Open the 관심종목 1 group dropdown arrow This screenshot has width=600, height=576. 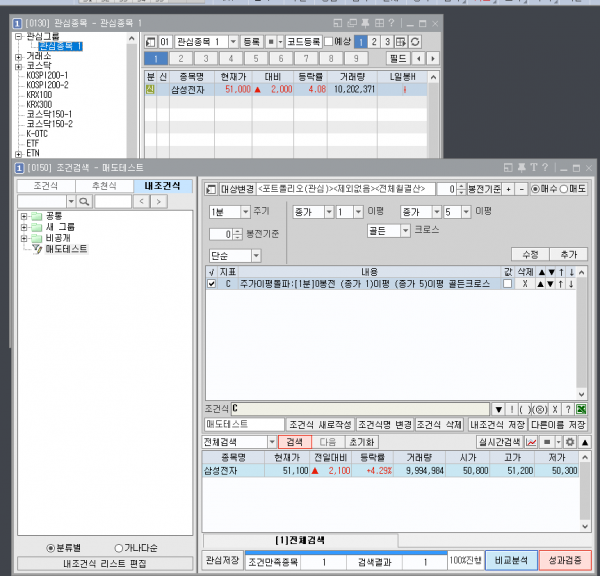233,42
